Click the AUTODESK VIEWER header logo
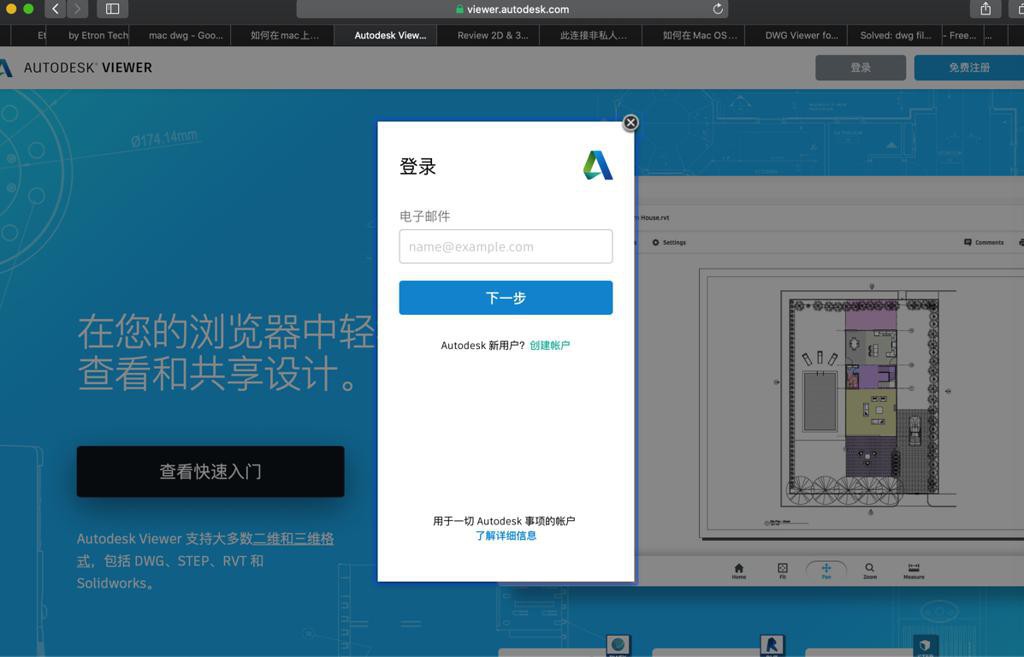 (76, 67)
